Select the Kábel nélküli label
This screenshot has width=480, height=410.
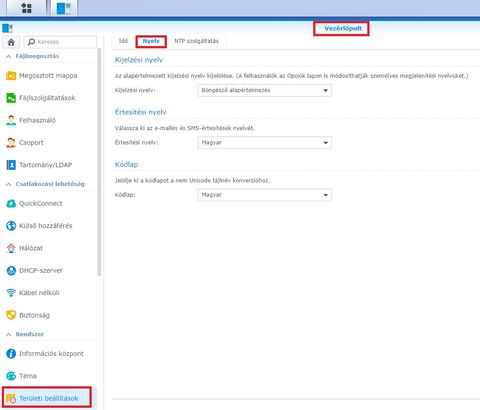pyautogui.click(x=39, y=293)
